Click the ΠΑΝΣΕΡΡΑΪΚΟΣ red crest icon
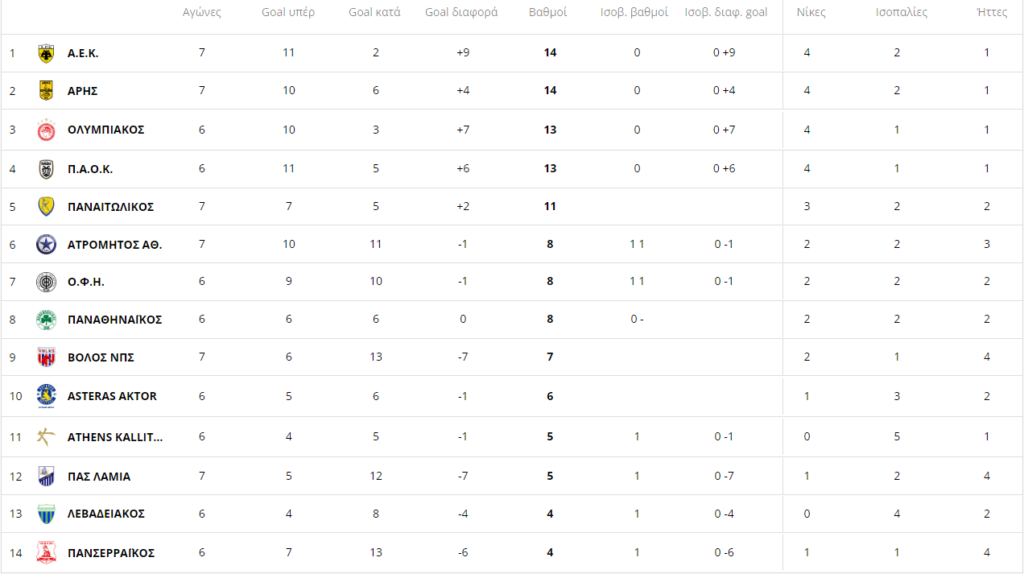The width and height of the screenshot is (1024, 574). 46,553
